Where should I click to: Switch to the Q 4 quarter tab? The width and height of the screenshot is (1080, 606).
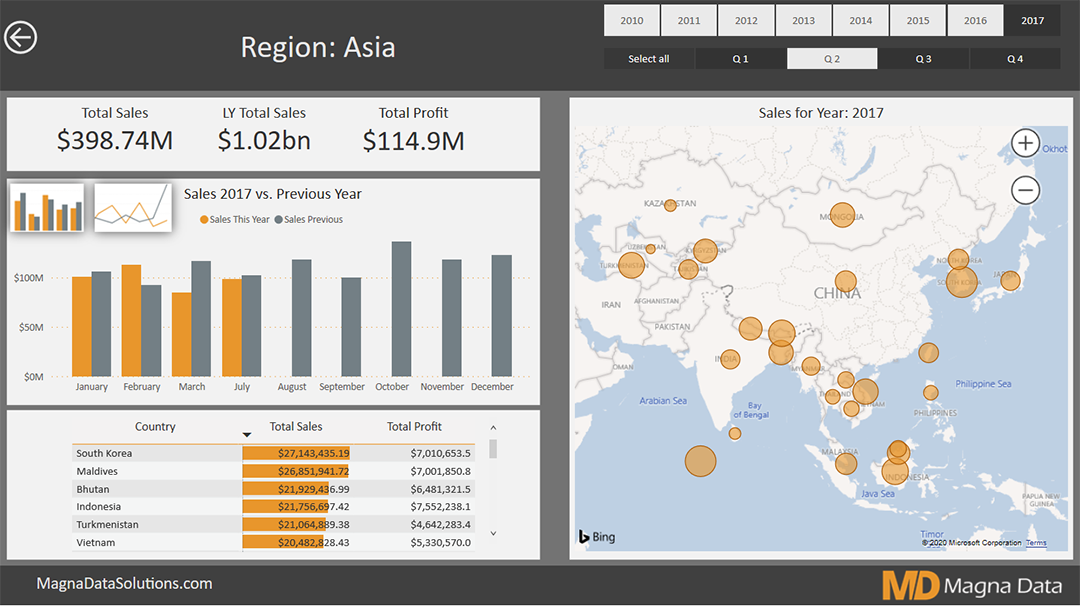(x=1014, y=58)
